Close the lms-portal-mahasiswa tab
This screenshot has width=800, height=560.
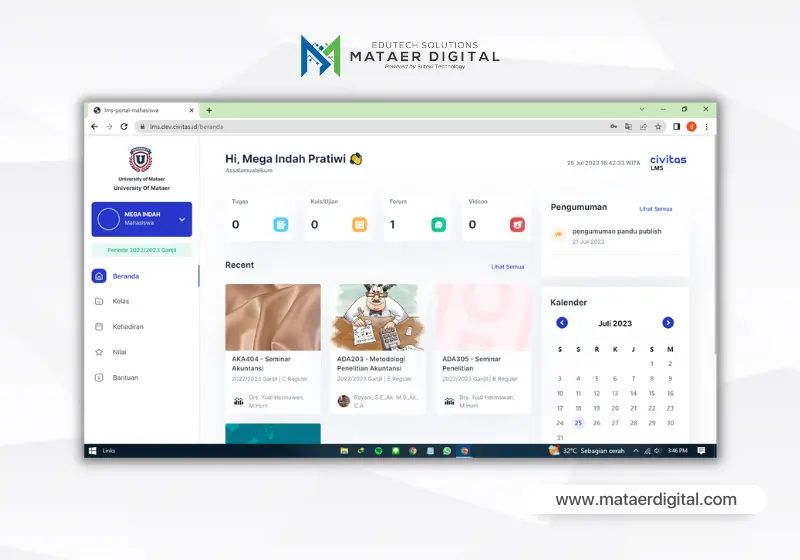pos(191,110)
